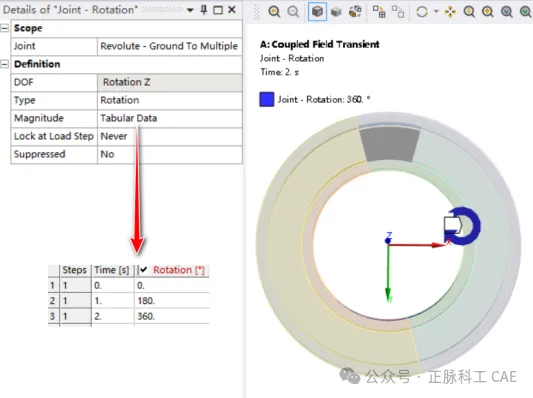This screenshot has height=398, width=533.
Task: Click the Type property label
Action: (24, 100)
